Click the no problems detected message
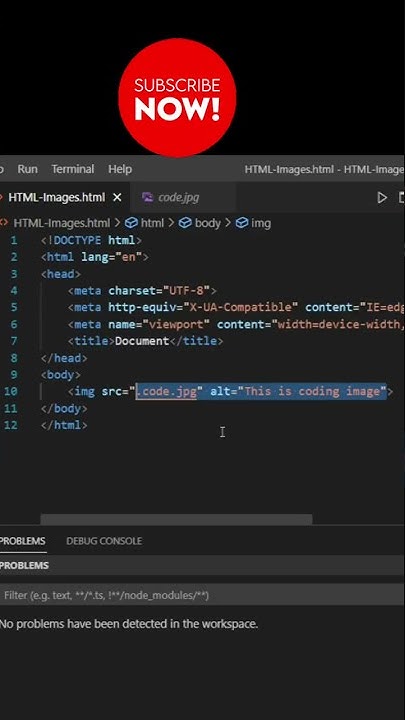The height and width of the screenshot is (720, 405). click(x=129, y=624)
